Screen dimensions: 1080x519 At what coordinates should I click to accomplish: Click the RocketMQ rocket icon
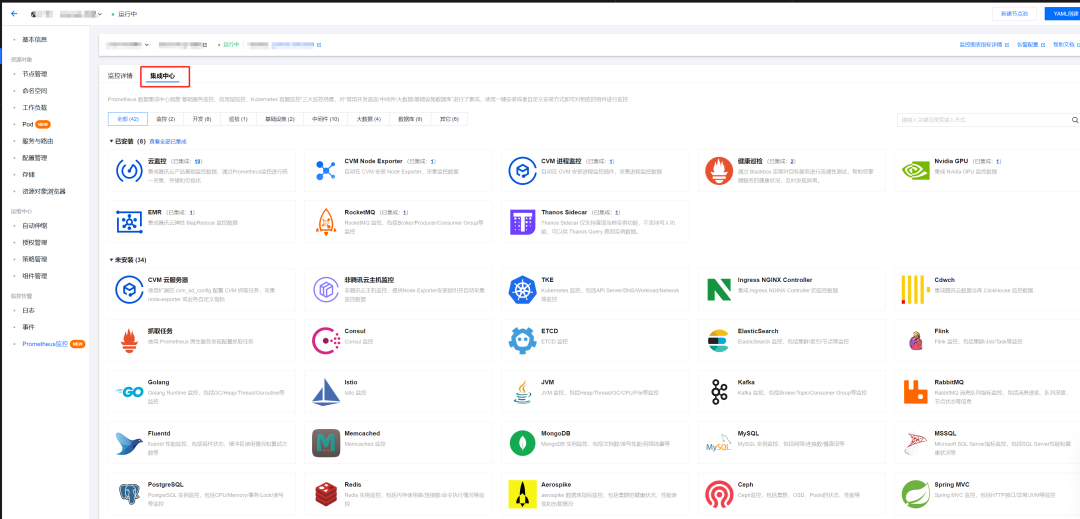325,222
